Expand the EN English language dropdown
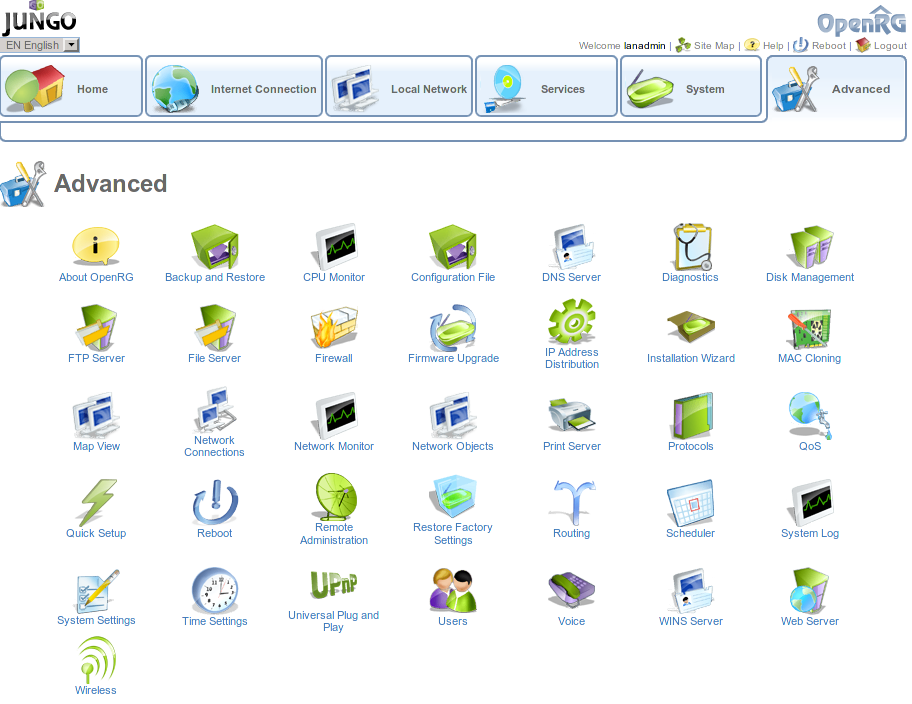 pos(40,45)
